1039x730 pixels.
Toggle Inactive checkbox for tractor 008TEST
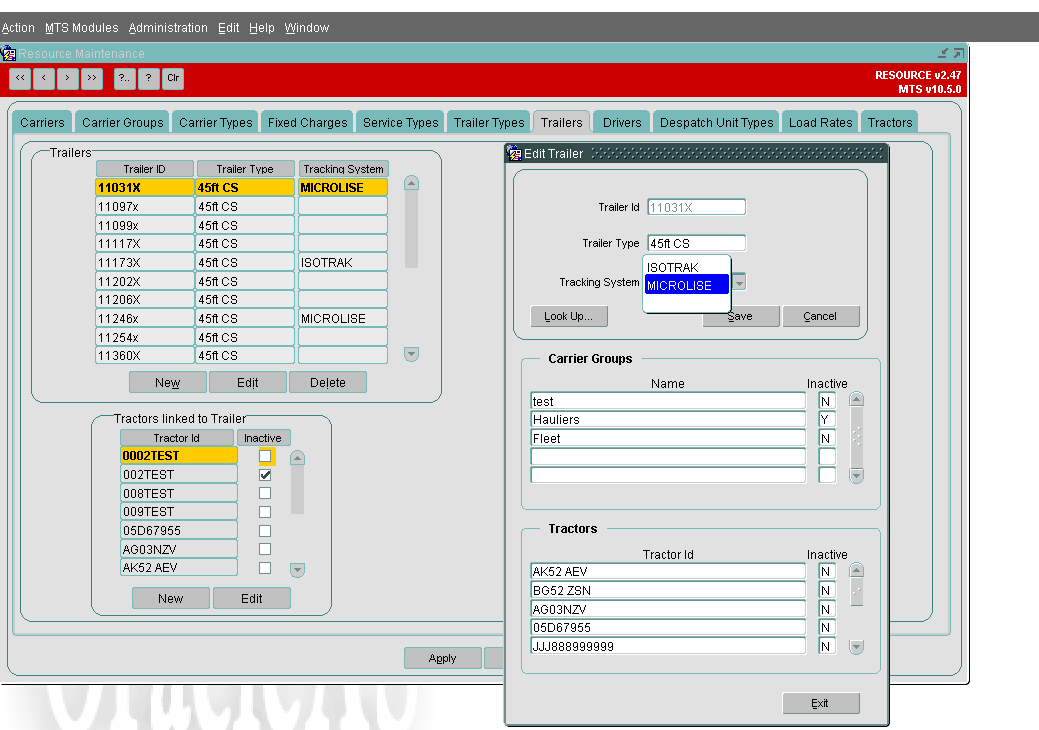[265, 494]
